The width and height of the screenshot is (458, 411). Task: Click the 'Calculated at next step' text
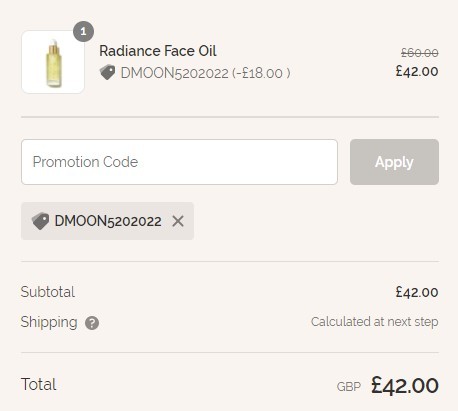pos(375,322)
